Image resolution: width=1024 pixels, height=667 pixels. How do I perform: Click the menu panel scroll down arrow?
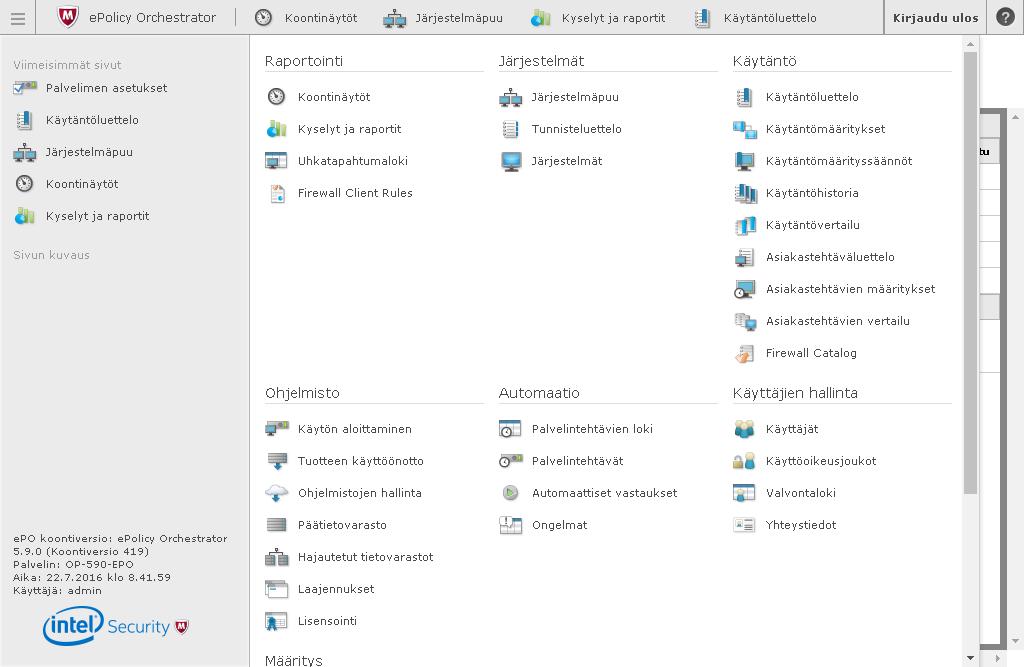click(x=970, y=658)
